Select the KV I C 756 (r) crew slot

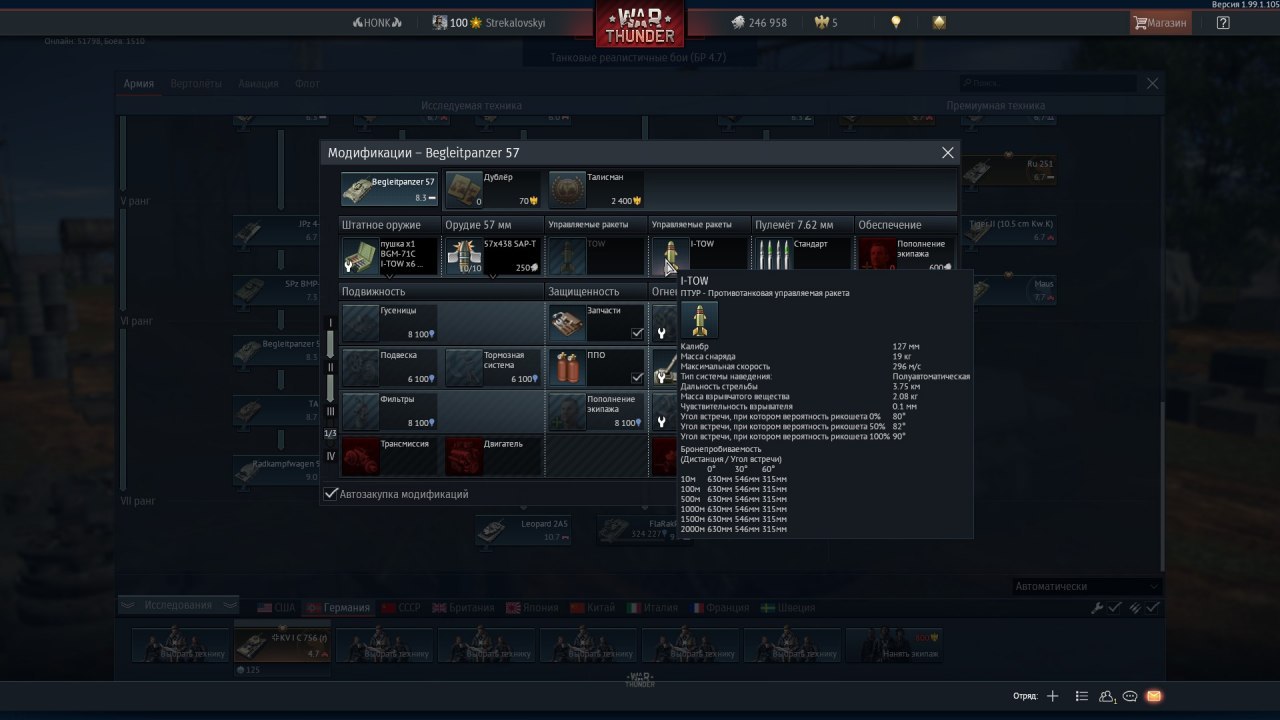tap(282, 644)
